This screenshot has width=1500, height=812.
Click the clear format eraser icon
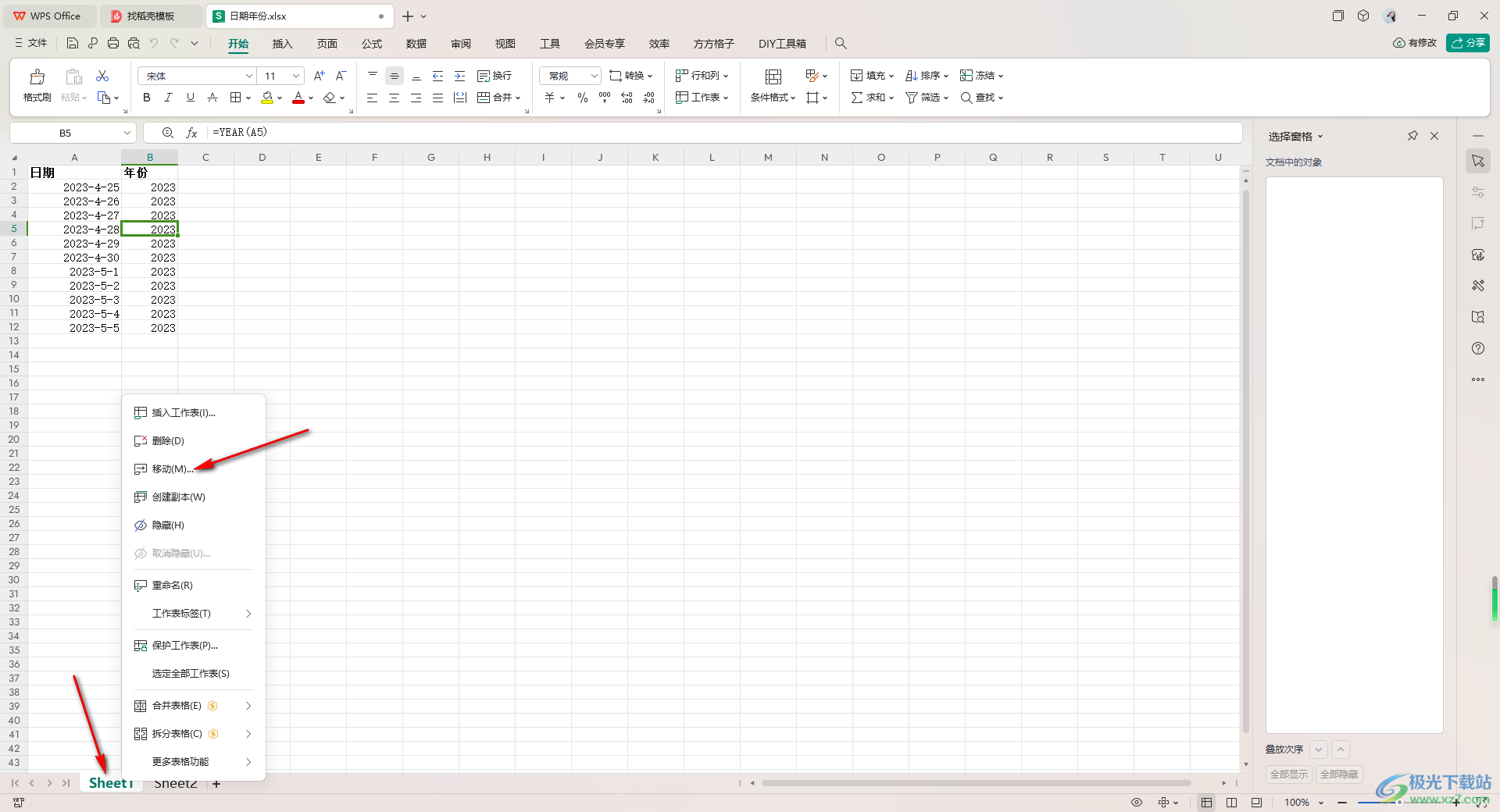[330, 98]
